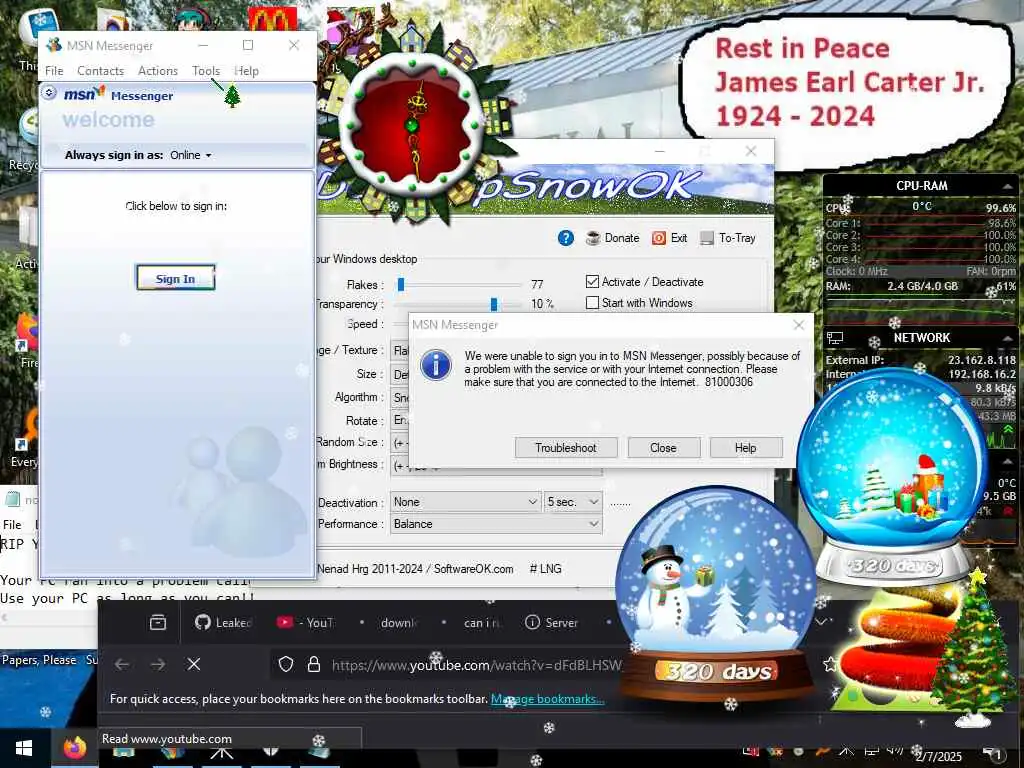Open the Notepad File menu
The width and height of the screenshot is (1024, 768).
tap(12, 524)
